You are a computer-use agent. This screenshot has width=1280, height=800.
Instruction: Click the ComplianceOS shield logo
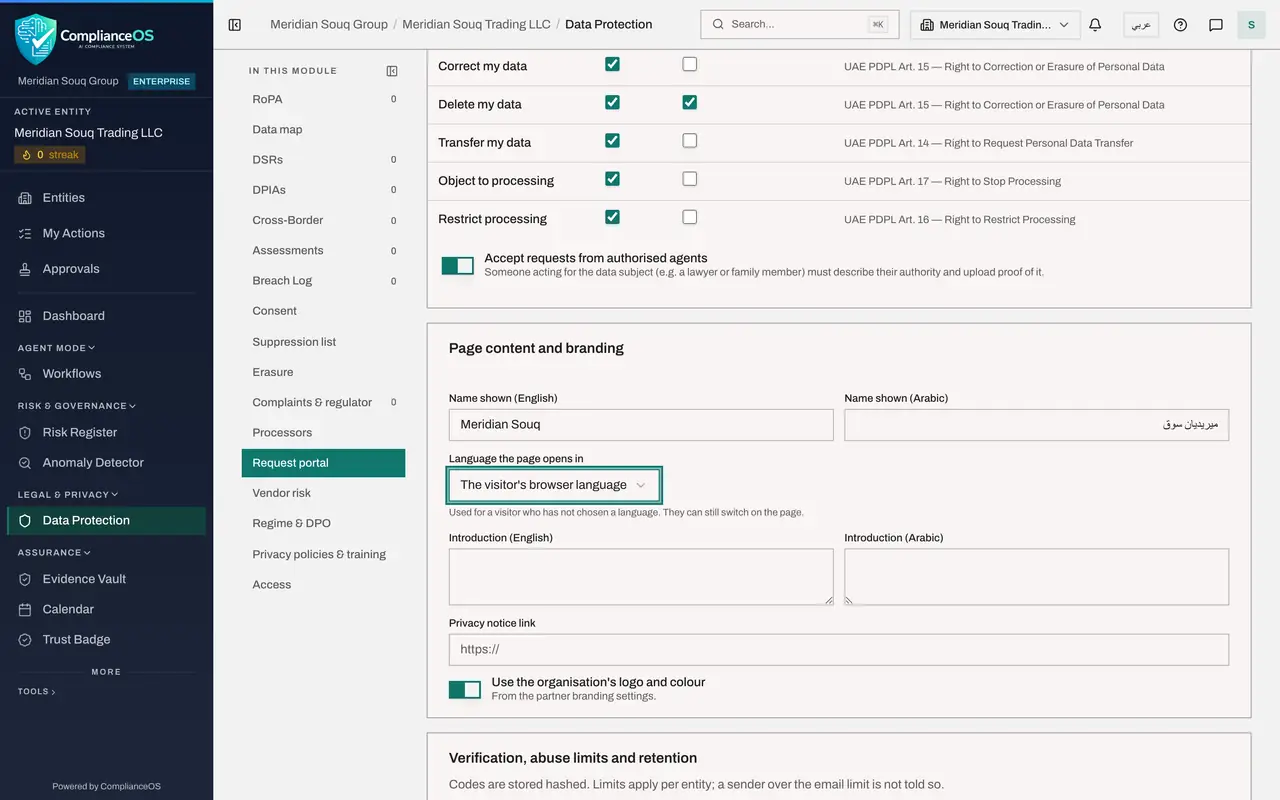[35, 38]
